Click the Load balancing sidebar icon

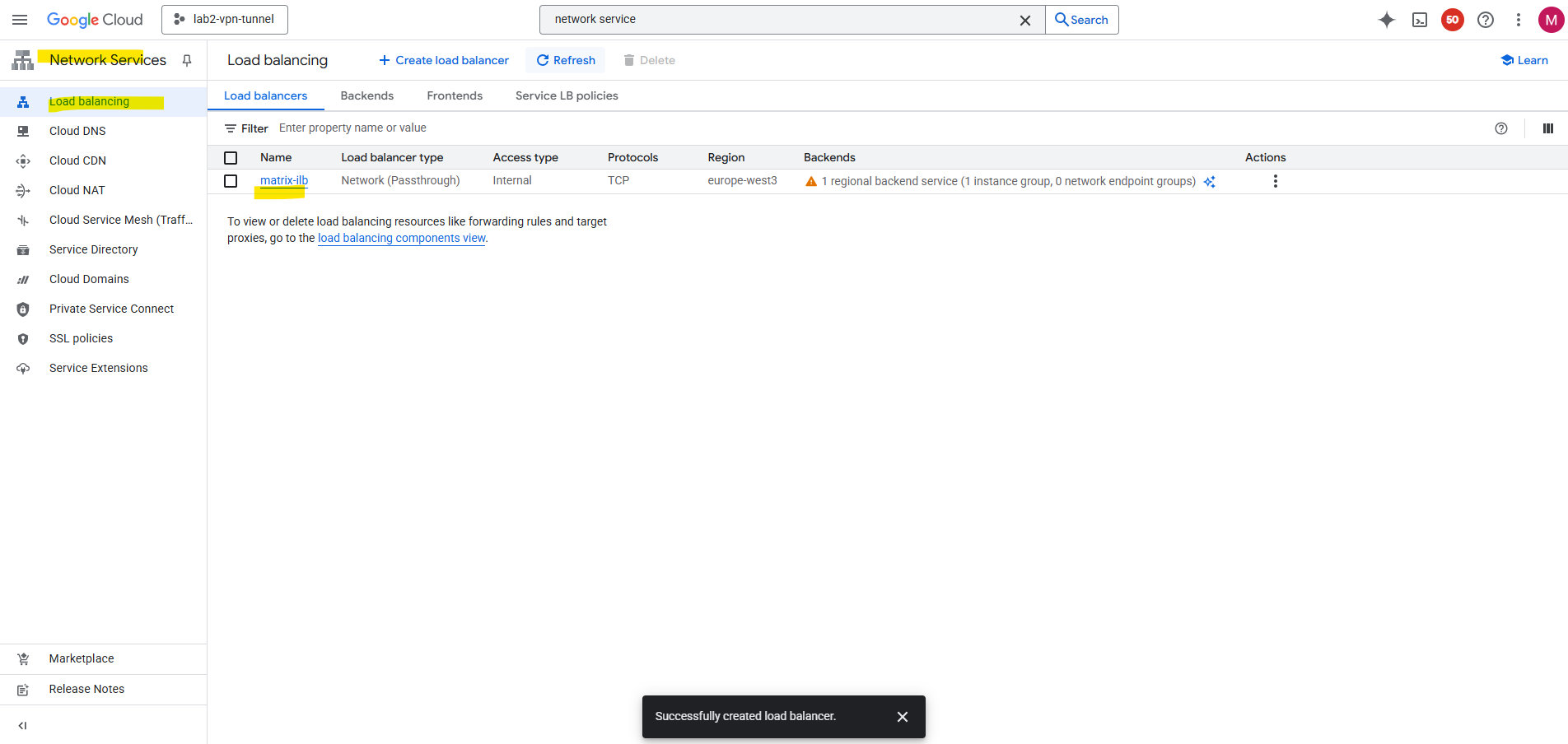pos(23,102)
